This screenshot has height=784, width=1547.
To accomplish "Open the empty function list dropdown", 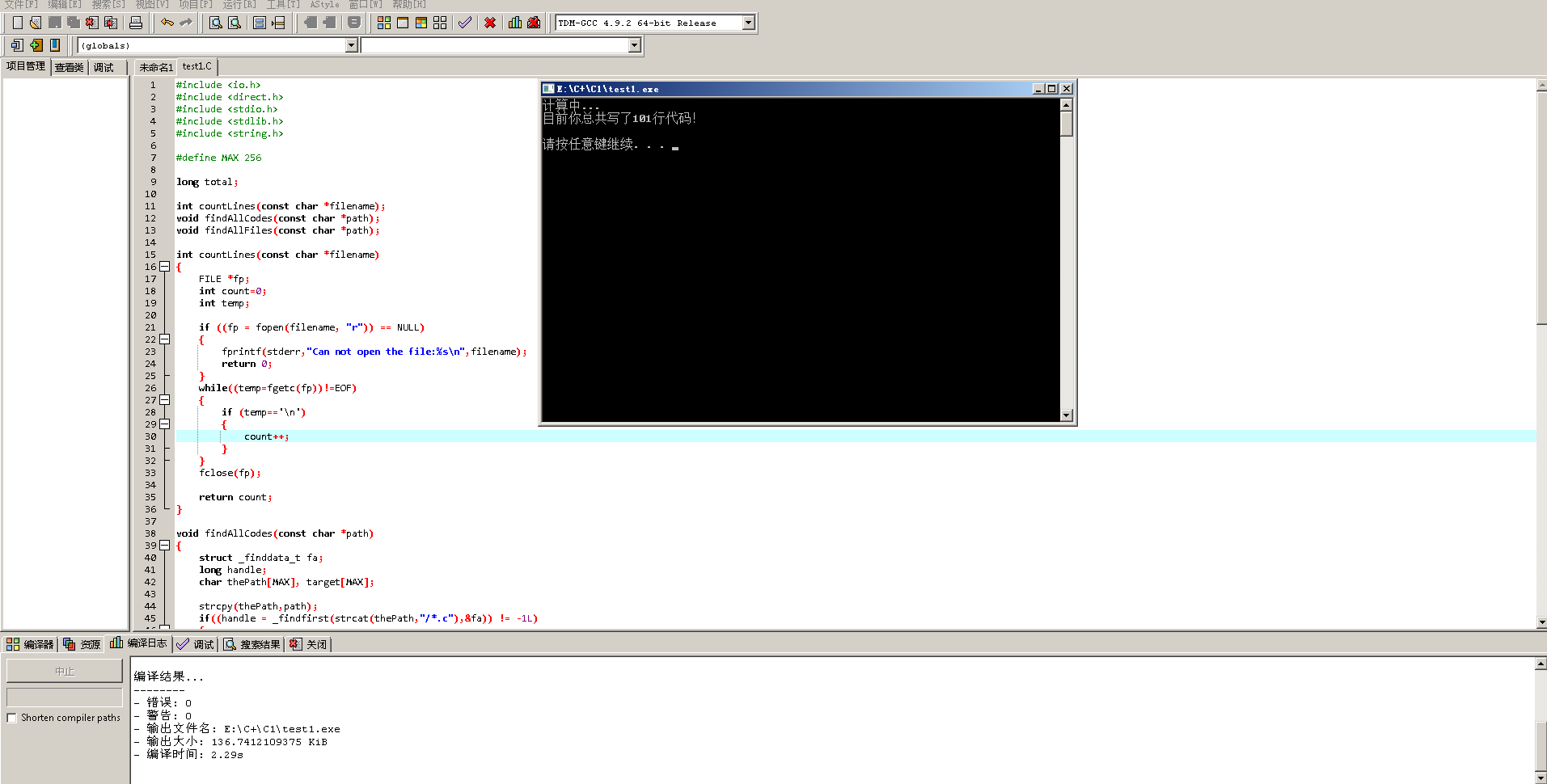I will (634, 46).
